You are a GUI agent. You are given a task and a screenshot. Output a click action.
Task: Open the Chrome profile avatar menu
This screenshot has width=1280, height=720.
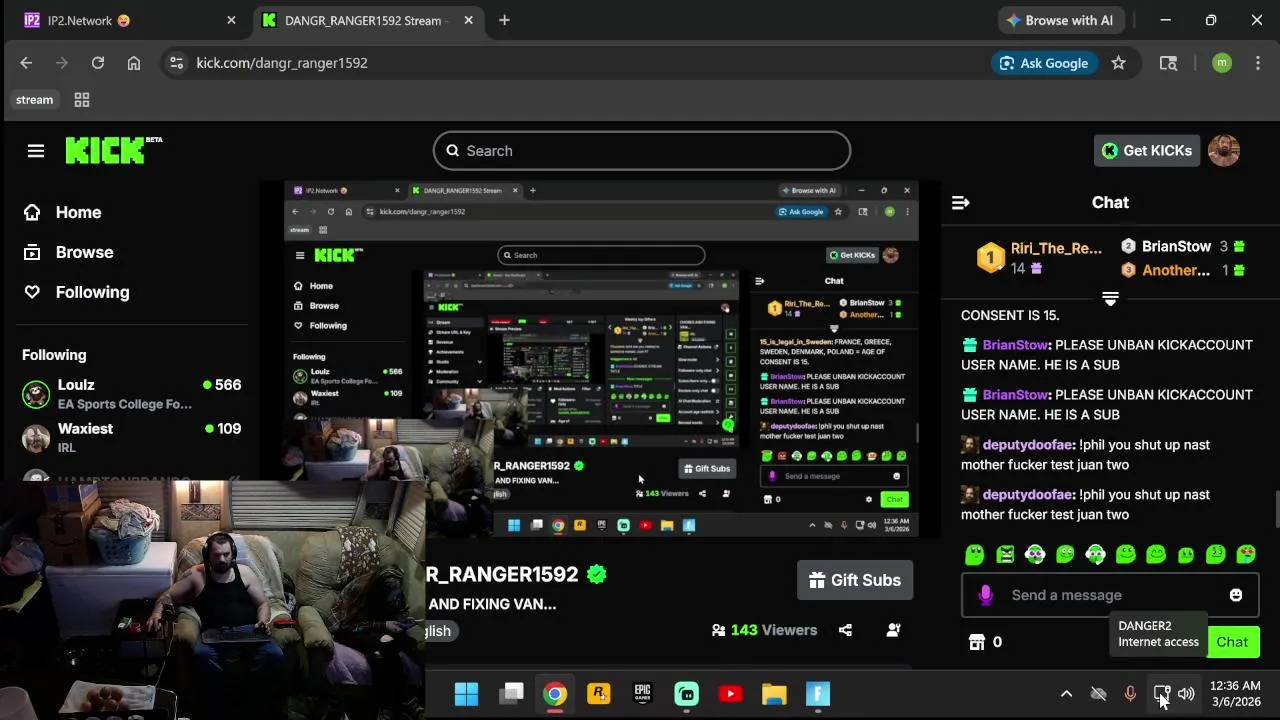(1222, 63)
